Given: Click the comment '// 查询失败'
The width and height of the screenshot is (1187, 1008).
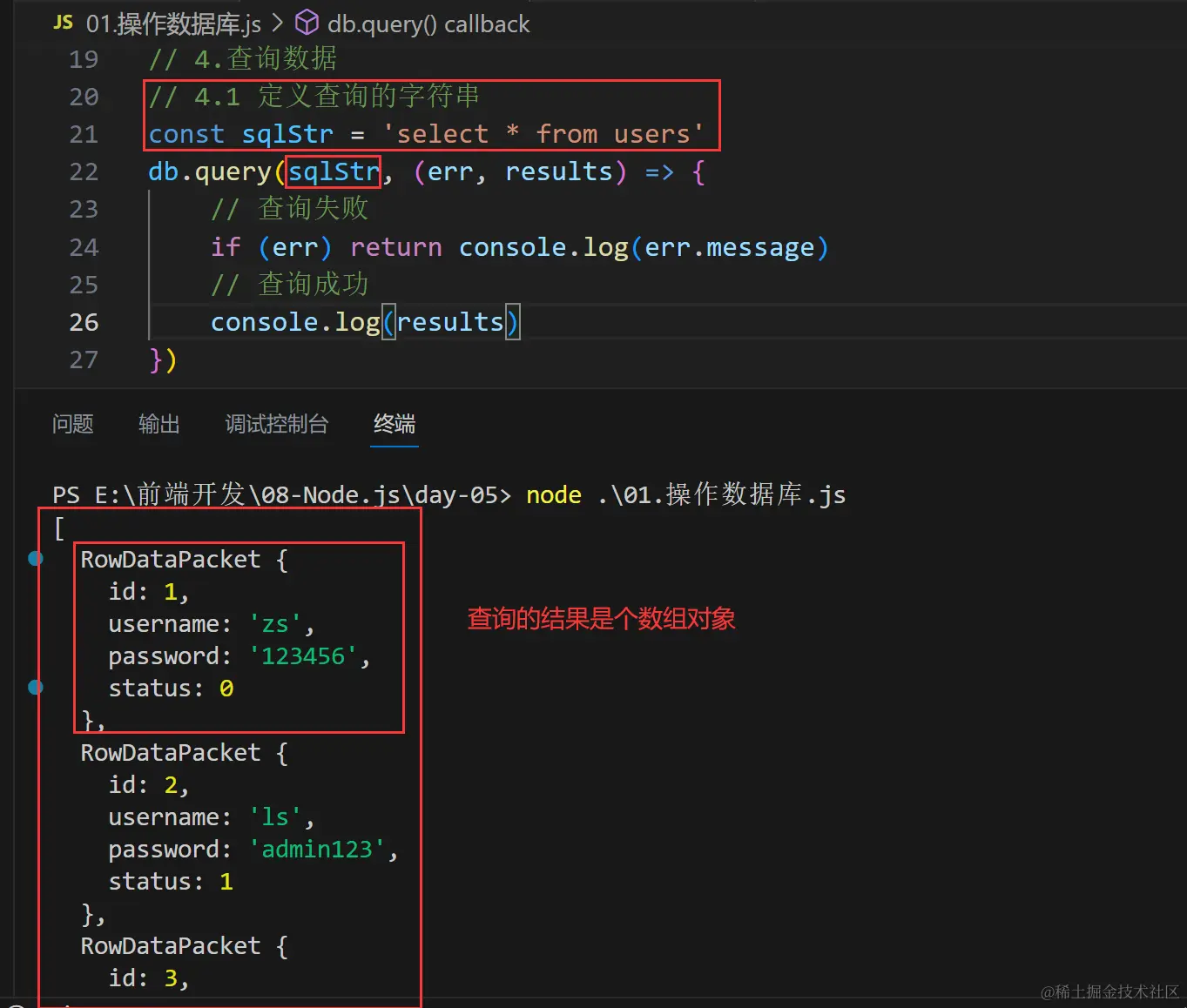Looking at the screenshot, I should click(x=290, y=209).
